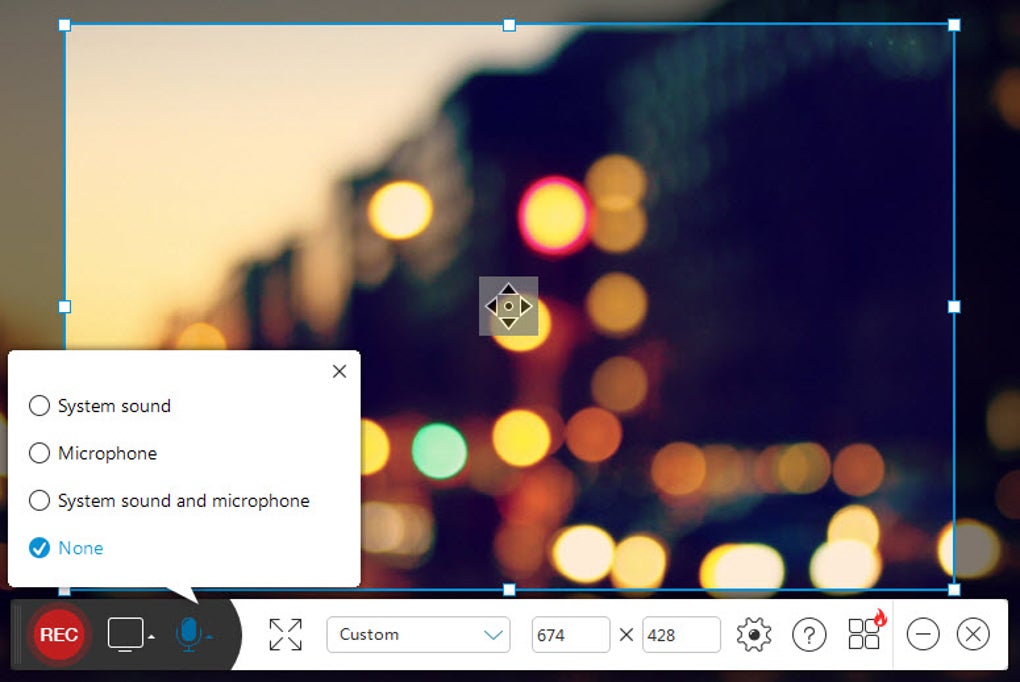Screen dimensions: 1020x682
Task: Select the Microphone radio button
Action: click(x=39, y=453)
